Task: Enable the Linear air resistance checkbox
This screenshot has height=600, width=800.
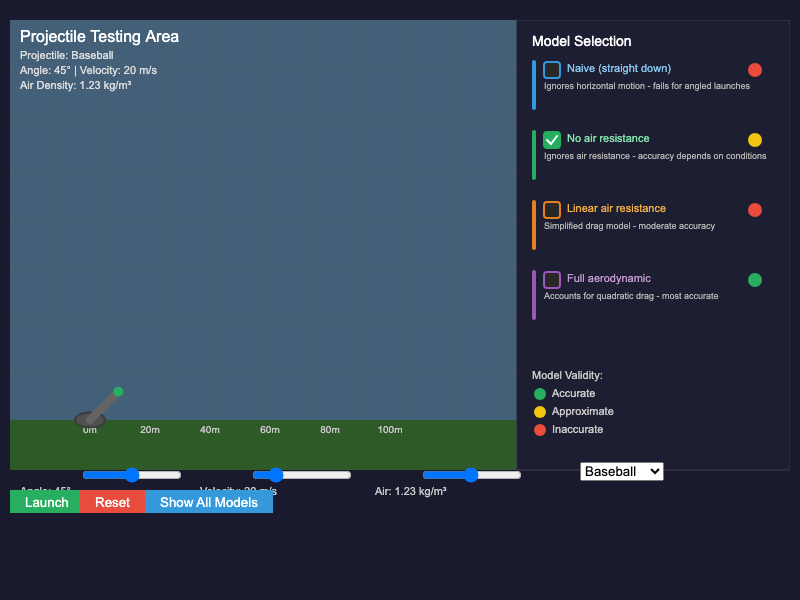Action: coord(552,210)
